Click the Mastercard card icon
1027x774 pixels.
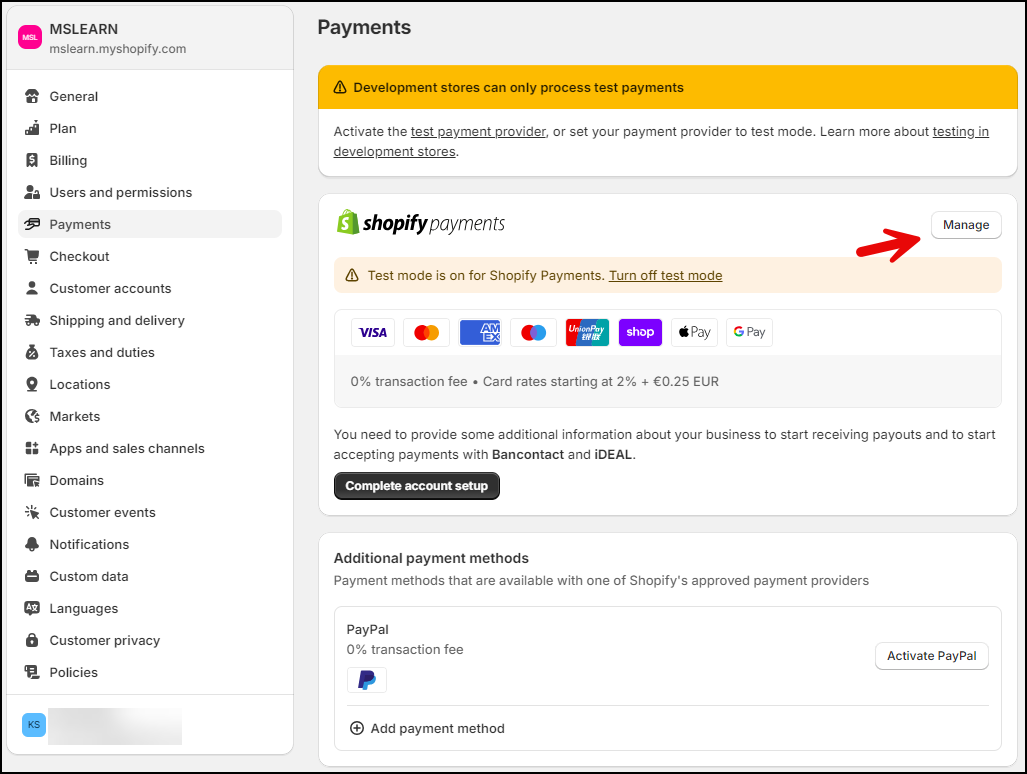click(426, 333)
